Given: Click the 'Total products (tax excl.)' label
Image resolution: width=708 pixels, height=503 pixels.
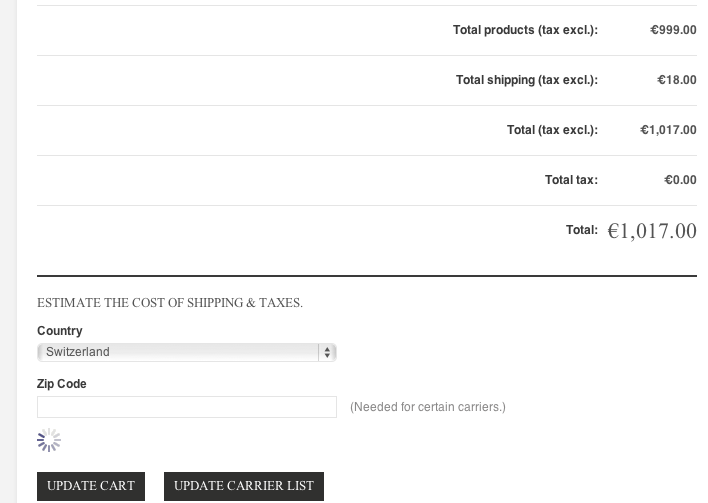Looking at the screenshot, I should point(525,30).
